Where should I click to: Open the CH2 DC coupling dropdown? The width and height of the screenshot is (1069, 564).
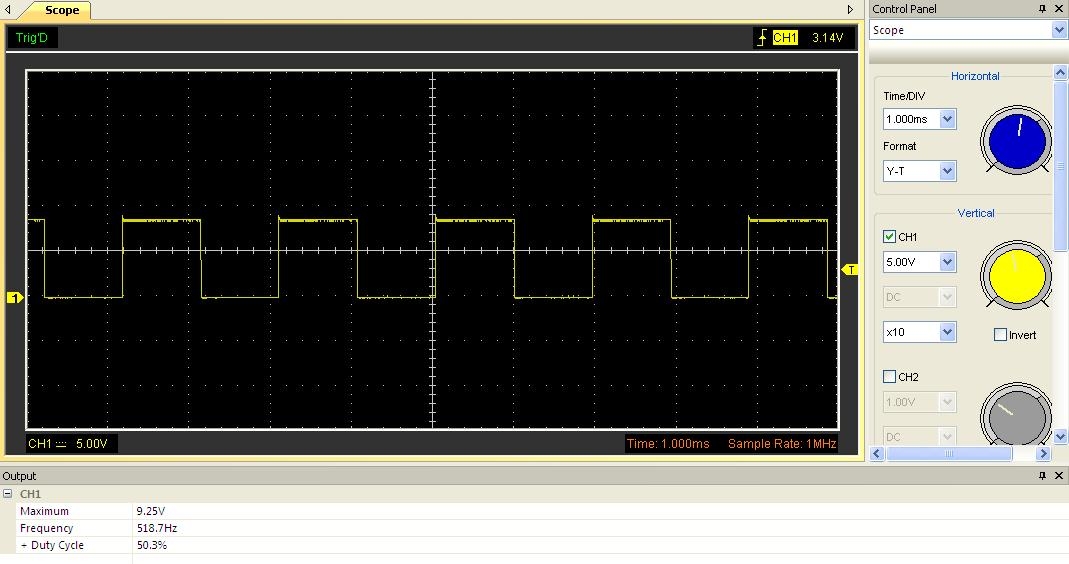[948, 436]
